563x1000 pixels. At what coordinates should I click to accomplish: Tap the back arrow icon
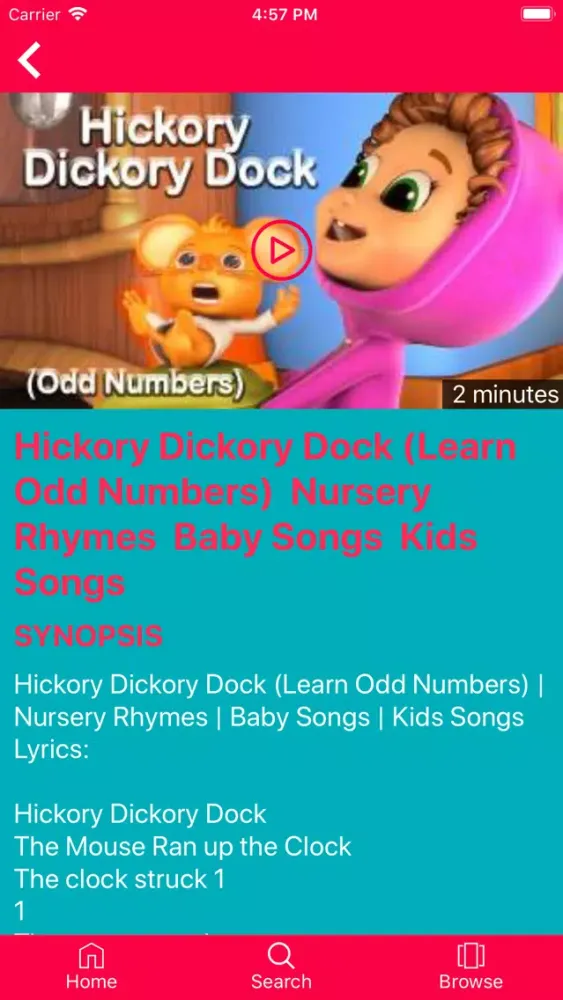[29, 60]
